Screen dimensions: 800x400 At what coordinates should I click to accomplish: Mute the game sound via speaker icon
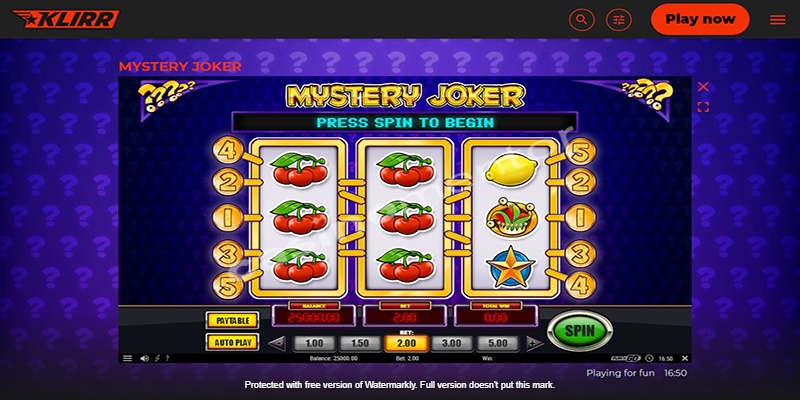pyautogui.click(x=144, y=358)
